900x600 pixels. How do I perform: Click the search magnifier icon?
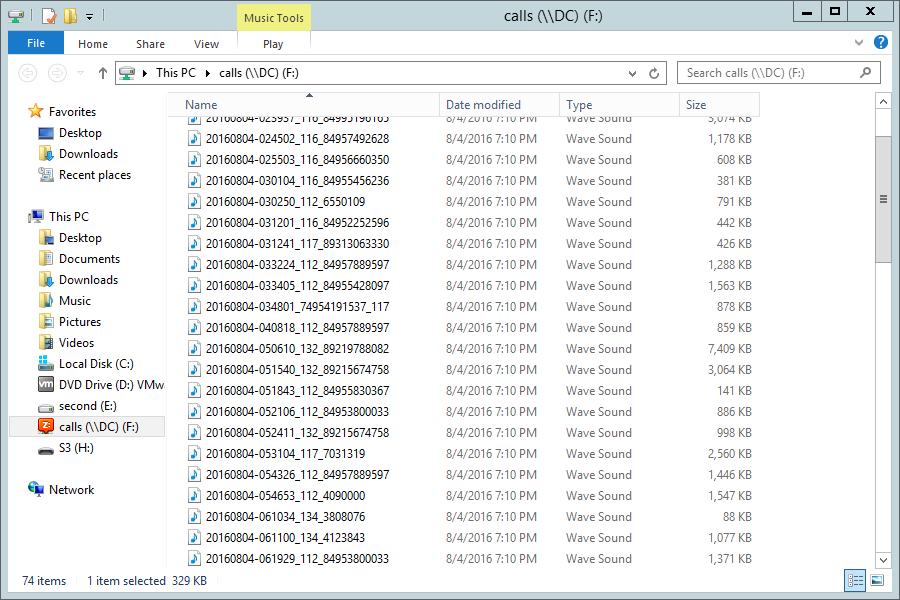pos(866,73)
